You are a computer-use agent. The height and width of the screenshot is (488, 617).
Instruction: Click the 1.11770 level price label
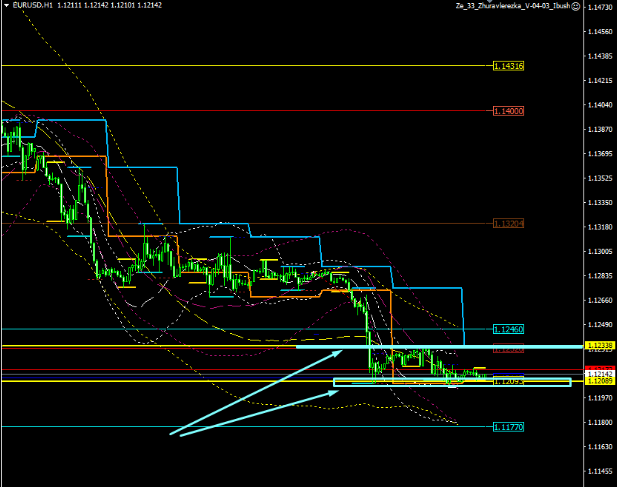click(x=509, y=427)
